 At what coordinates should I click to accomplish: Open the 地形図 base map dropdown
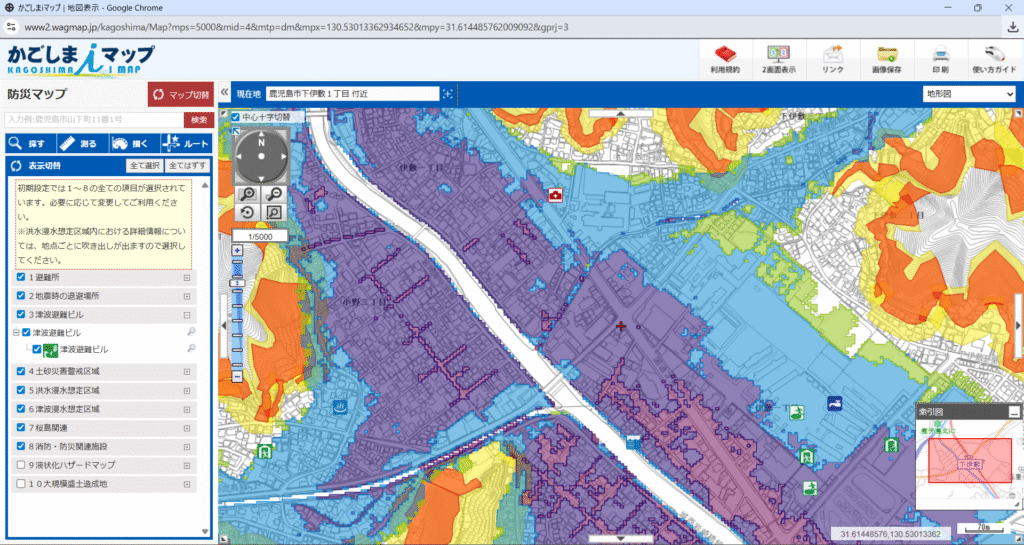tap(968, 94)
